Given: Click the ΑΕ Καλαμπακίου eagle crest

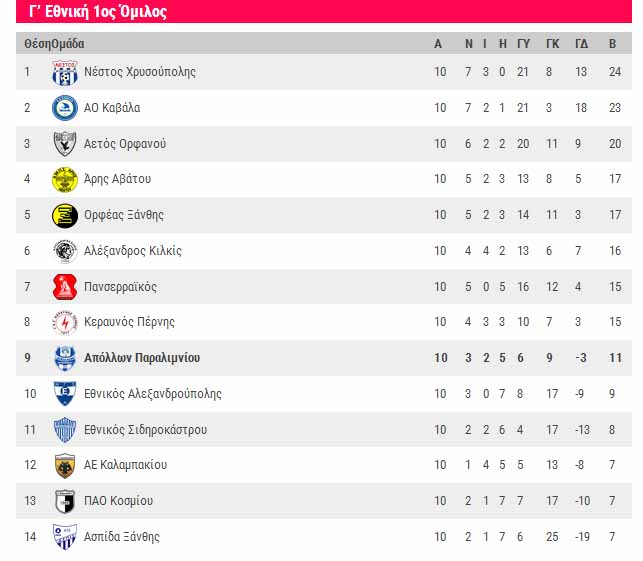Looking at the screenshot, I should point(65,465).
